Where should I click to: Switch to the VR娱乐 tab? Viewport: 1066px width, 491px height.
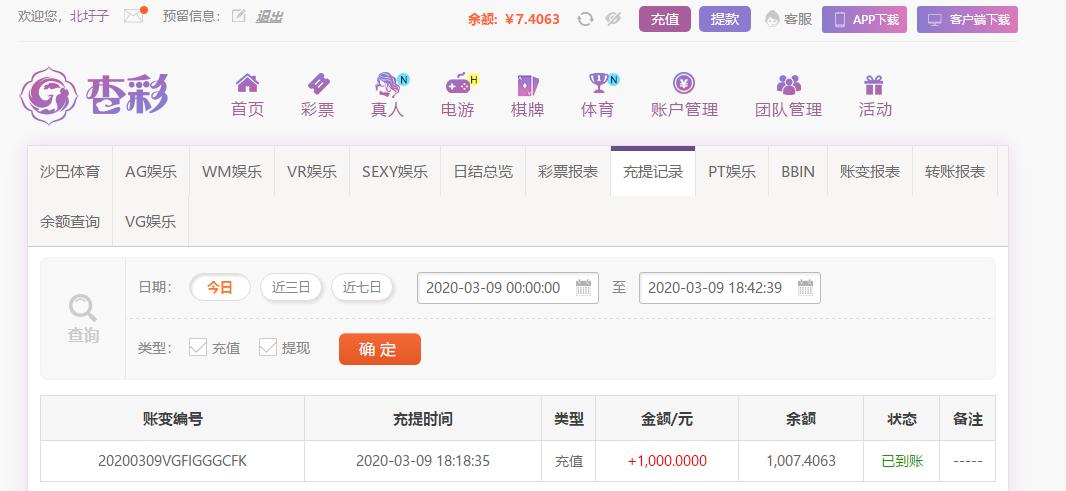(312, 171)
